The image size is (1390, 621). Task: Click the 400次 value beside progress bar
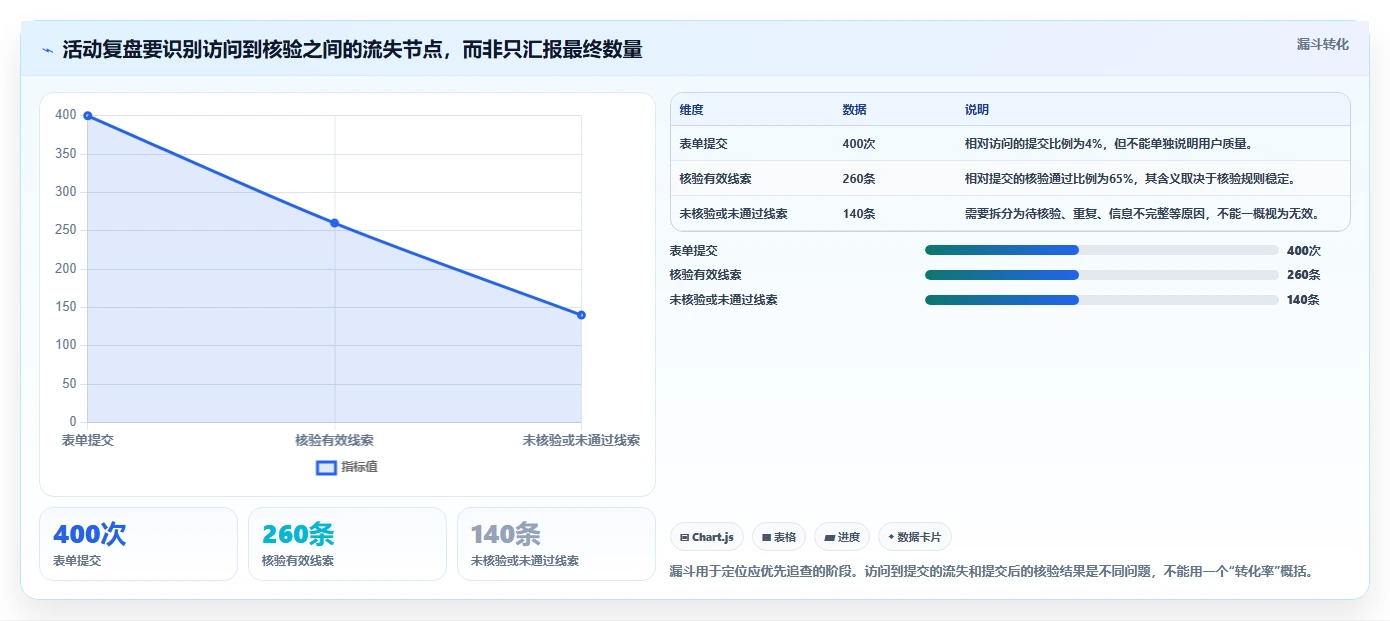[1303, 251]
